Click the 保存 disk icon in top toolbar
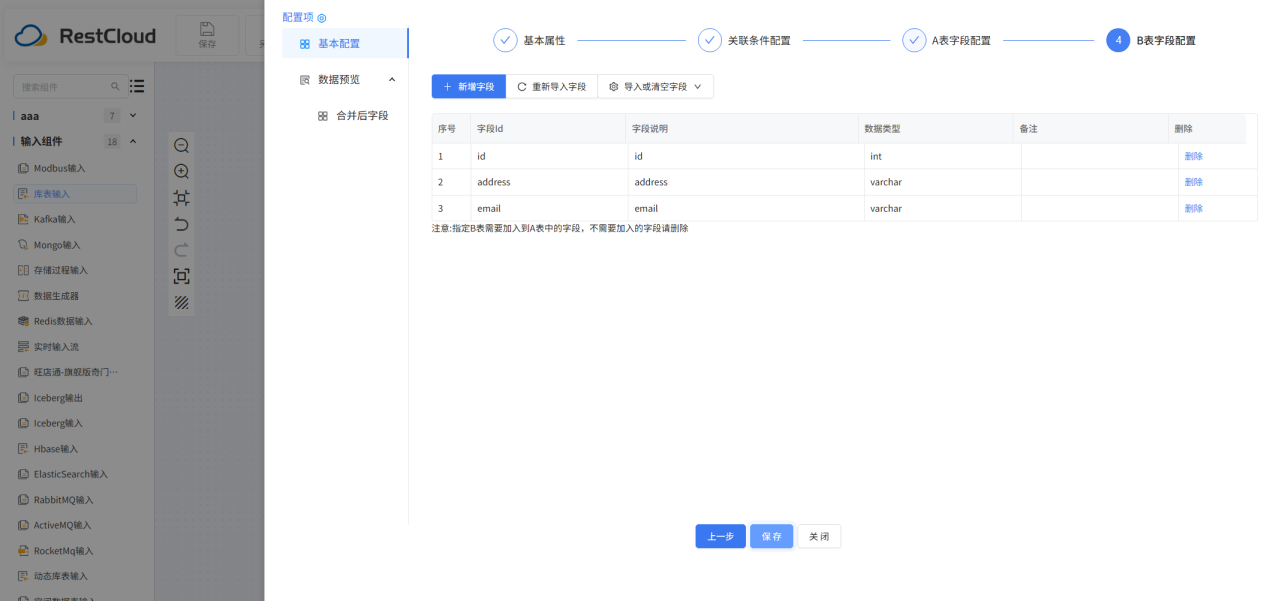This screenshot has height=601, width=1267. point(207,28)
